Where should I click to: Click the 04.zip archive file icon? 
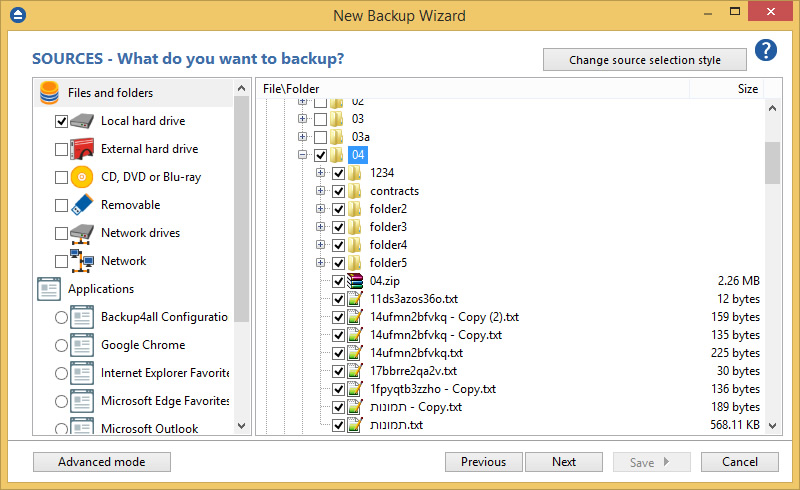pos(354,281)
